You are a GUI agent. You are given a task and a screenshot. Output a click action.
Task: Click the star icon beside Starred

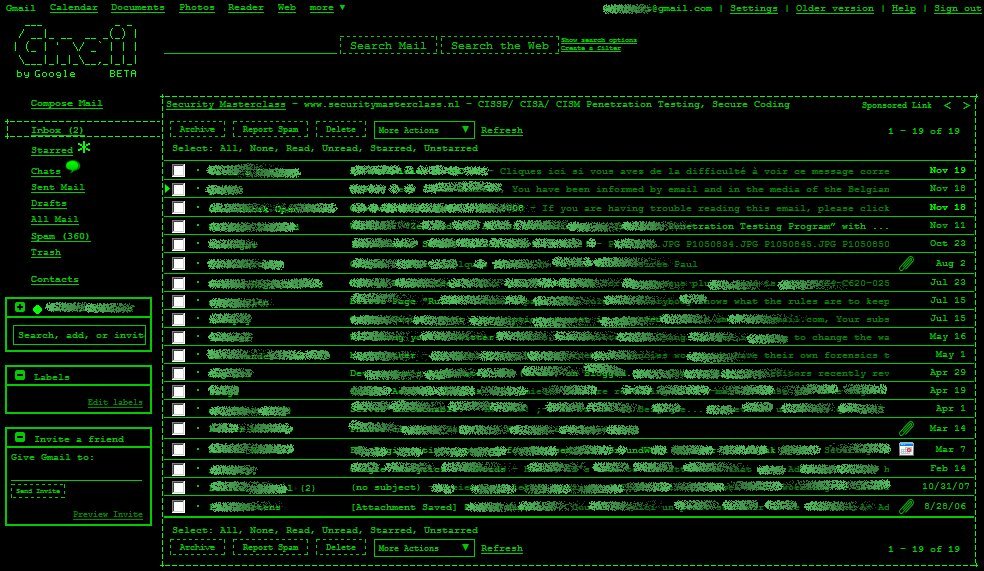(84, 147)
